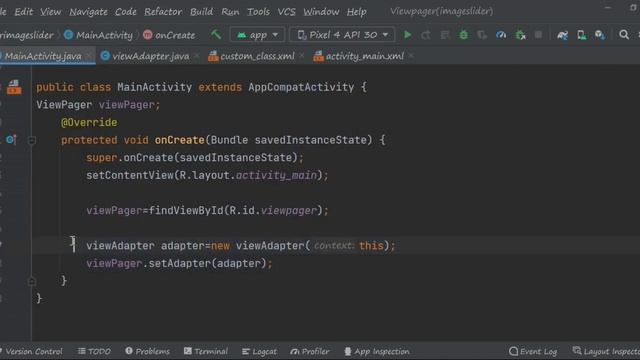This screenshot has height=360, width=640.
Task: Click the Stop app square icon
Action: (538, 35)
